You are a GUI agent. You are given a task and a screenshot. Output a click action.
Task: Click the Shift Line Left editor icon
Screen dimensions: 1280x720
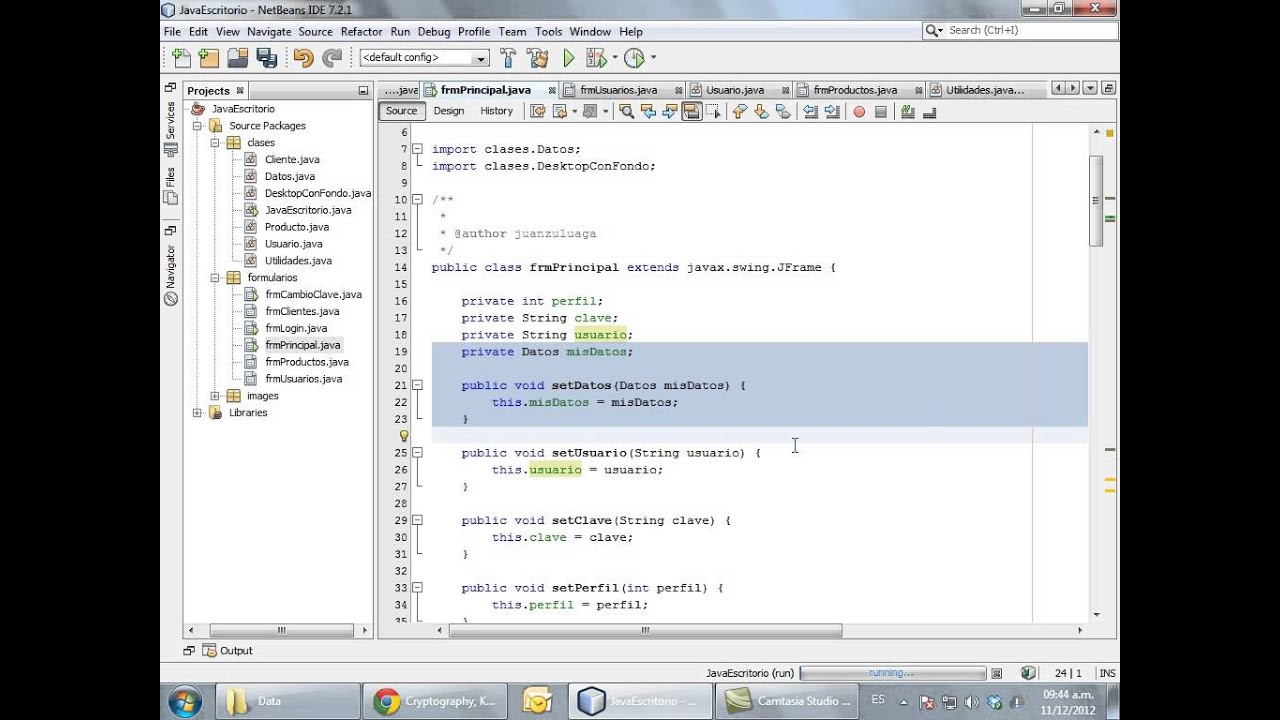coord(811,112)
